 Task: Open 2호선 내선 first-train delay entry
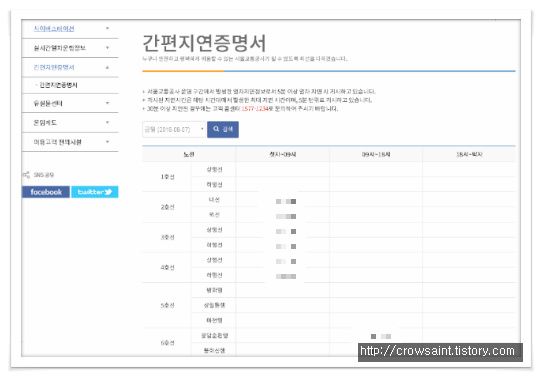pos(286,201)
